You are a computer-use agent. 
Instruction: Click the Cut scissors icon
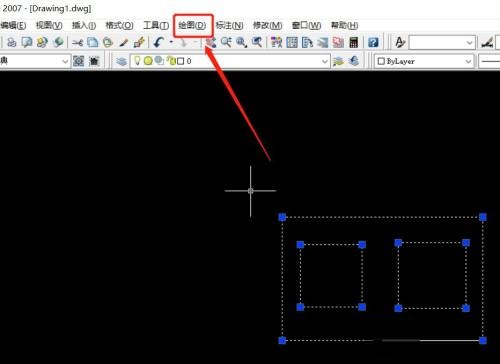tap(77, 43)
